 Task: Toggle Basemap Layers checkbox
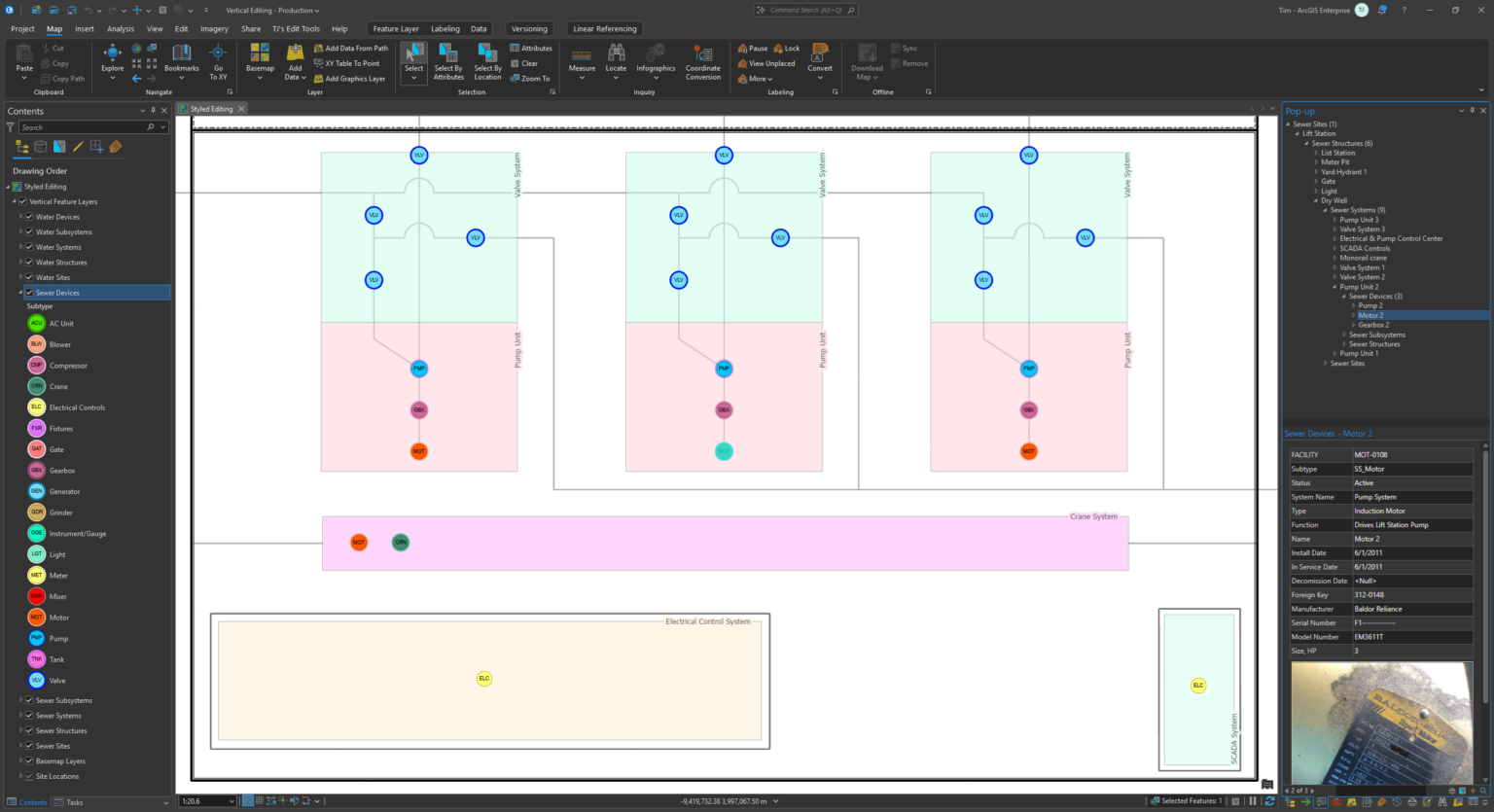tap(29, 761)
